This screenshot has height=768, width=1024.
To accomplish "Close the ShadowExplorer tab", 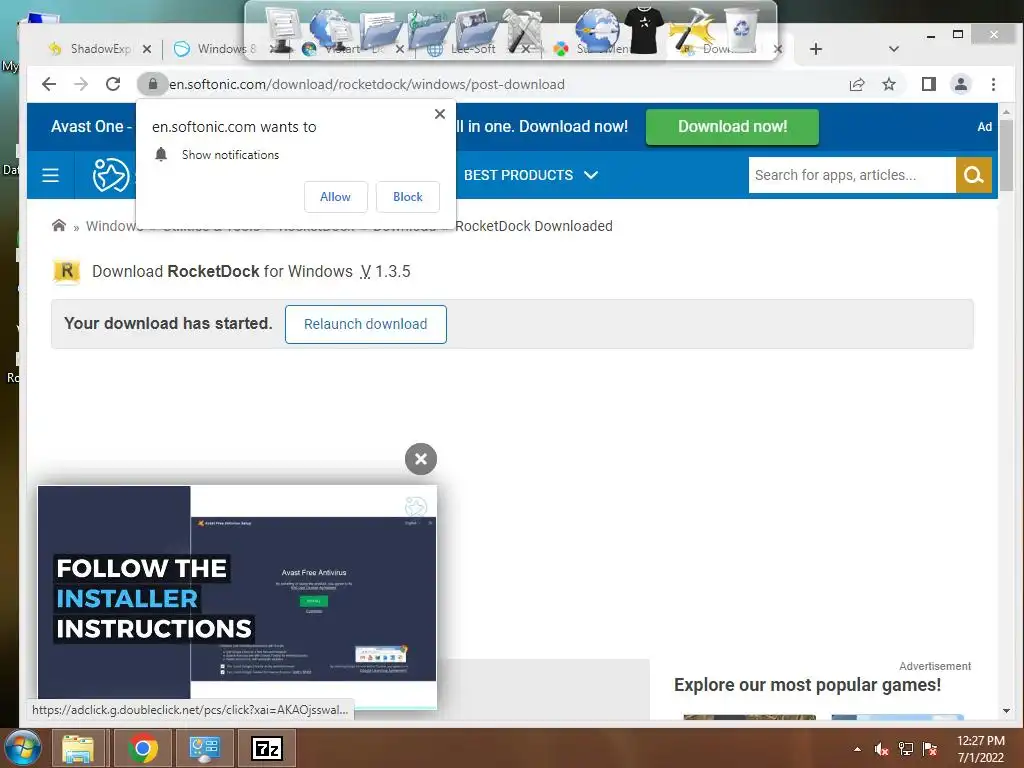I will coord(147,49).
